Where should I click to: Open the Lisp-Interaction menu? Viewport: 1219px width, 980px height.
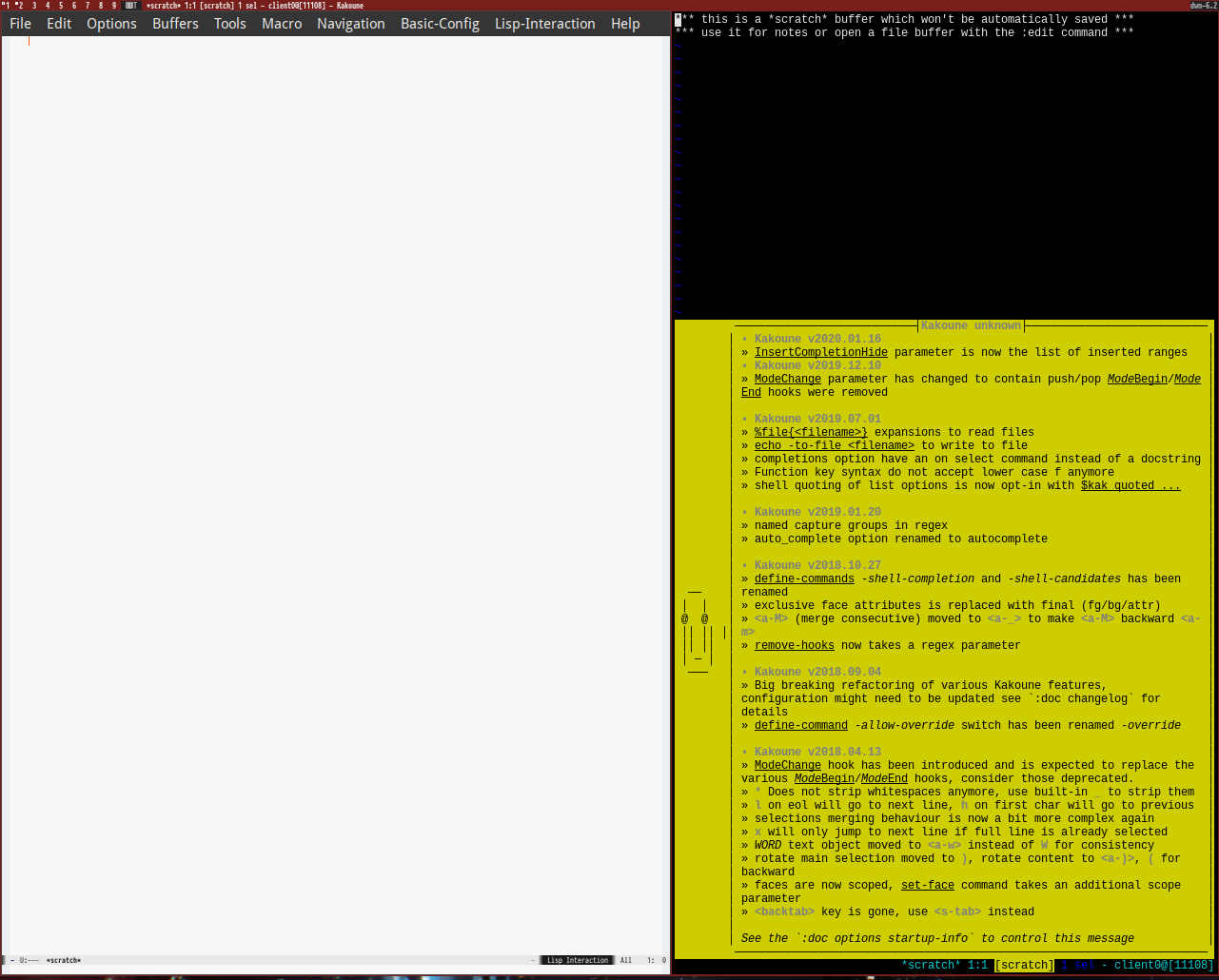click(544, 24)
